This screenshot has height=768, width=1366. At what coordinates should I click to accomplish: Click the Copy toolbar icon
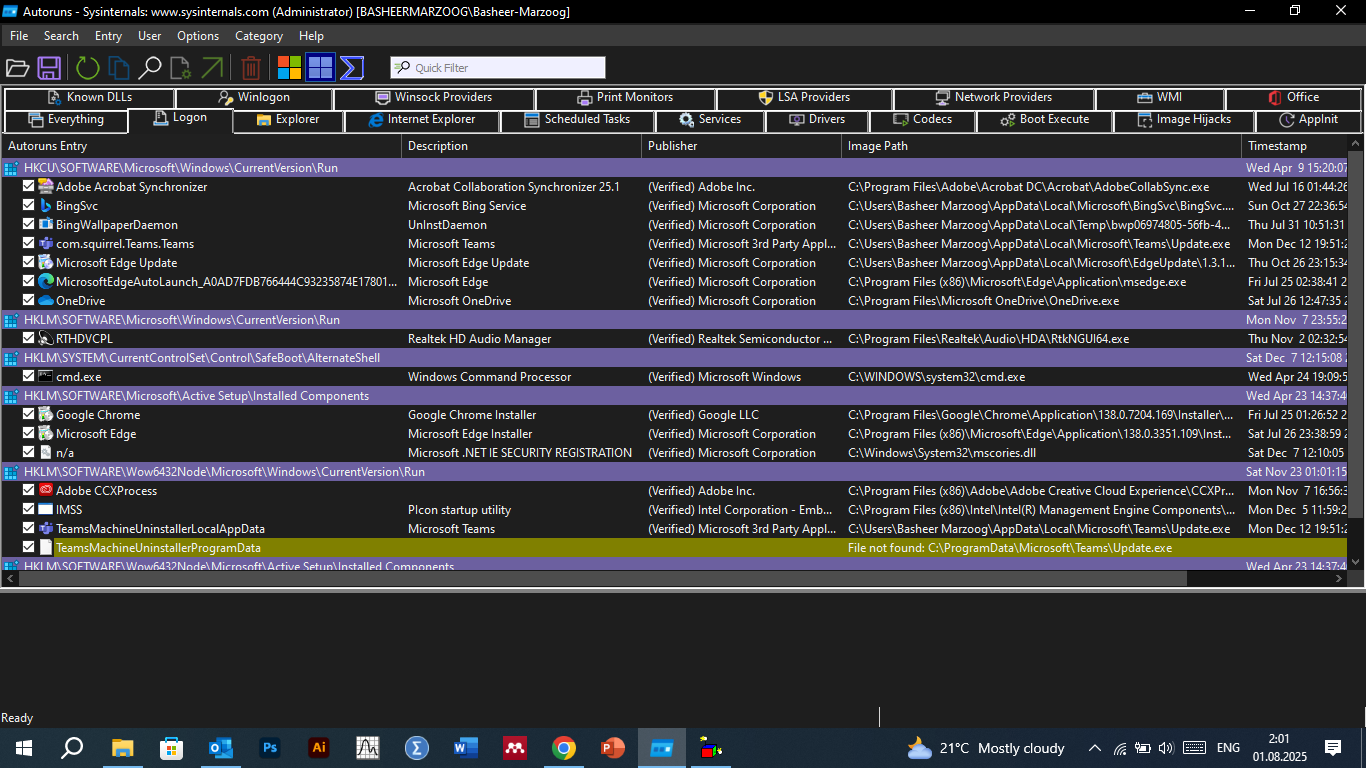[x=119, y=68]
